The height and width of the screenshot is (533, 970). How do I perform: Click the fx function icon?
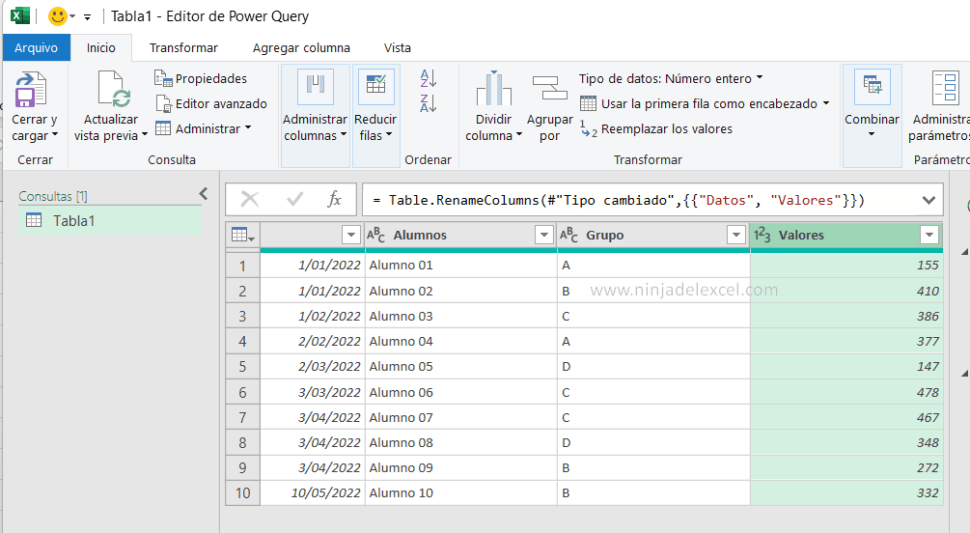coord(334,199)
